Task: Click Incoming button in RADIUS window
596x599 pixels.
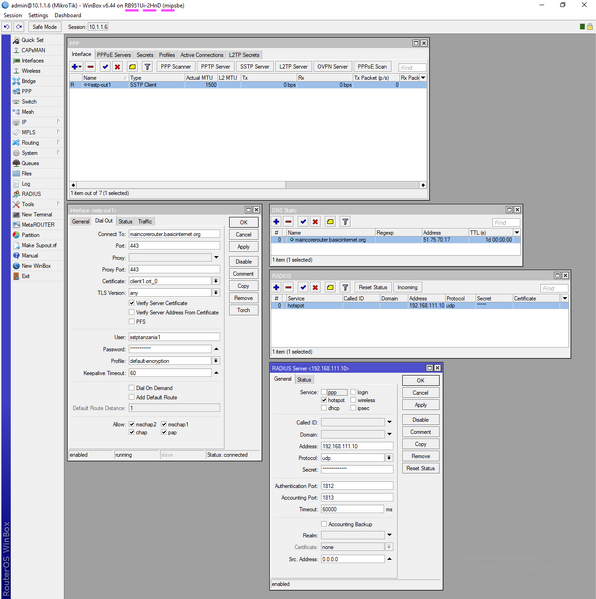Action: 407,287
